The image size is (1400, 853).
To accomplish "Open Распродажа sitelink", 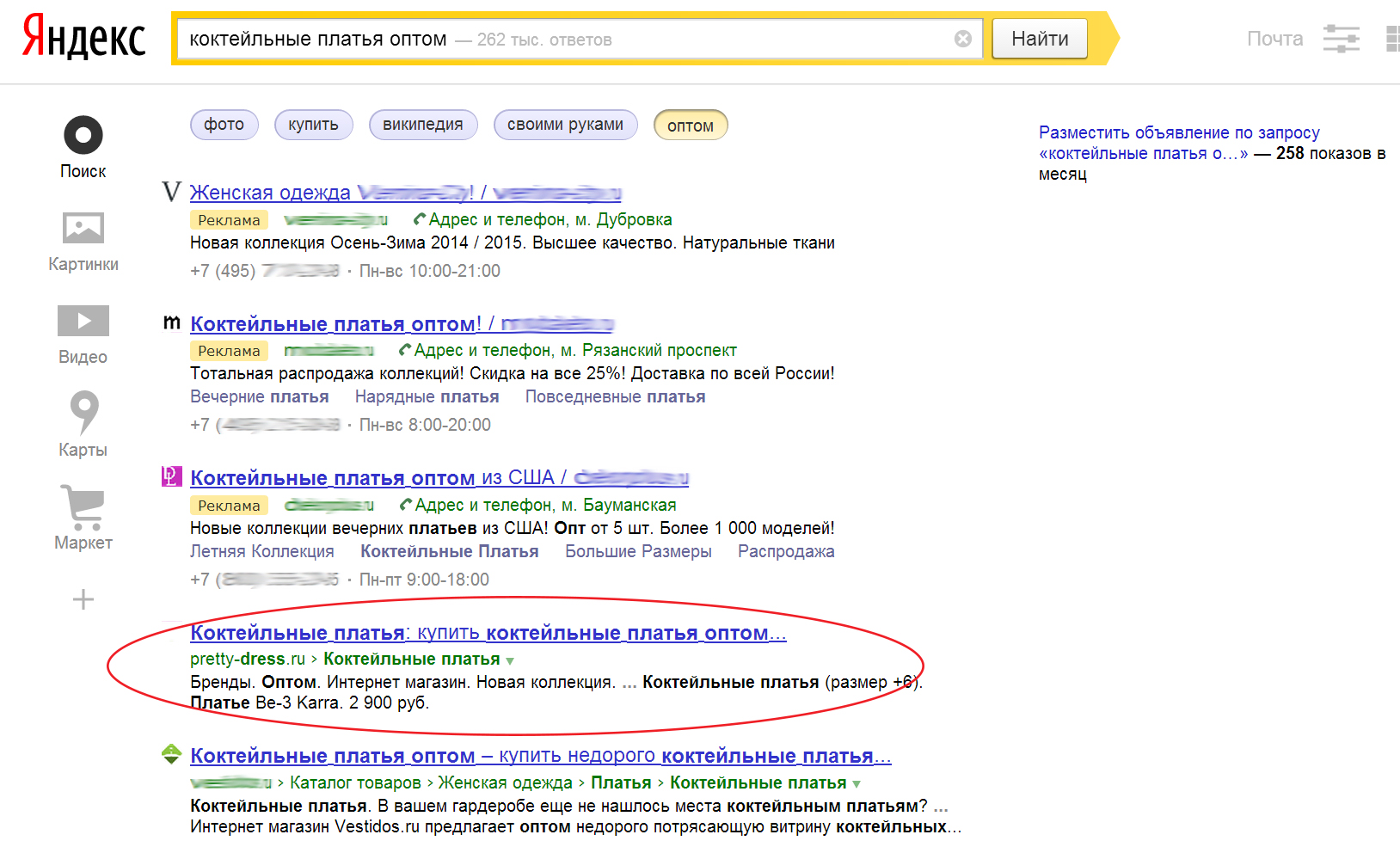I will [x=786, y=551].
